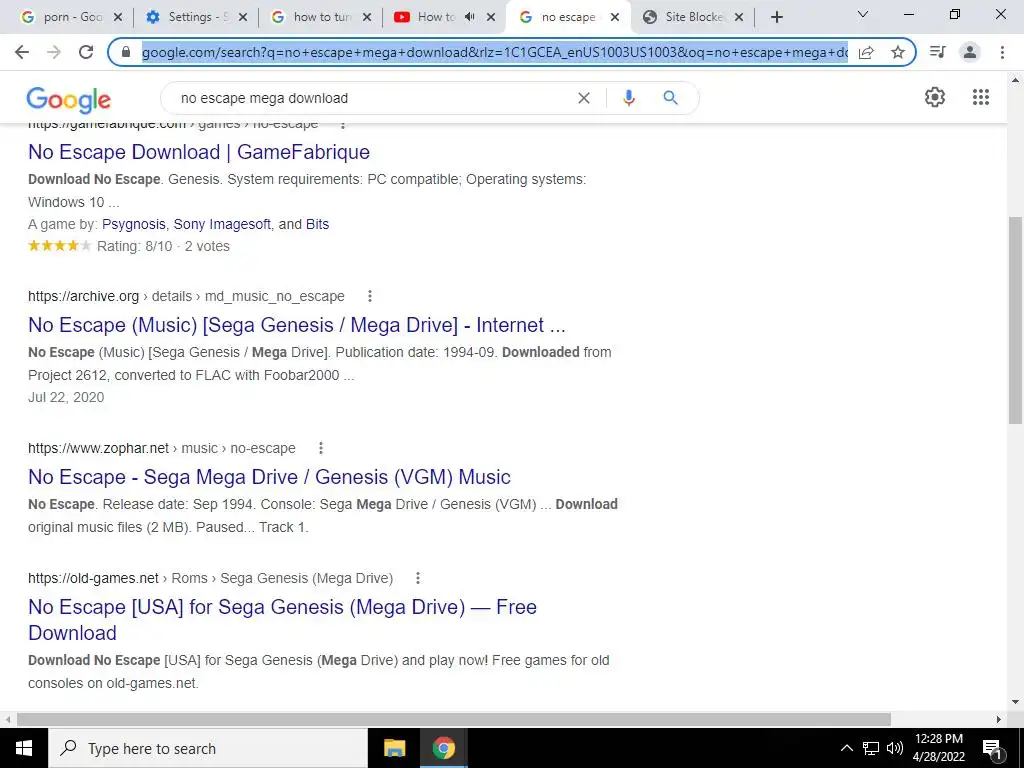Click the 'https://archive.org' result URL text
The height and width of the screenshot is (768, 1024).
pos(84,296)
